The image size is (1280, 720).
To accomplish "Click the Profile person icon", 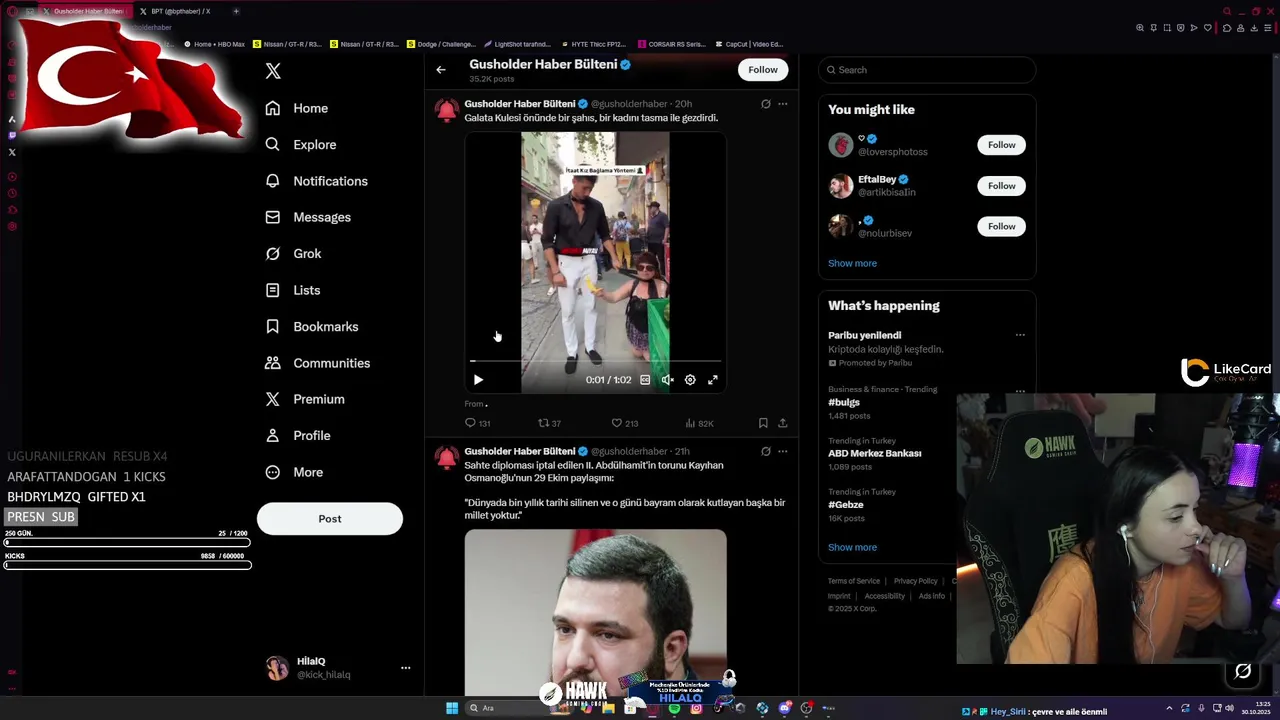I will 272,436.
